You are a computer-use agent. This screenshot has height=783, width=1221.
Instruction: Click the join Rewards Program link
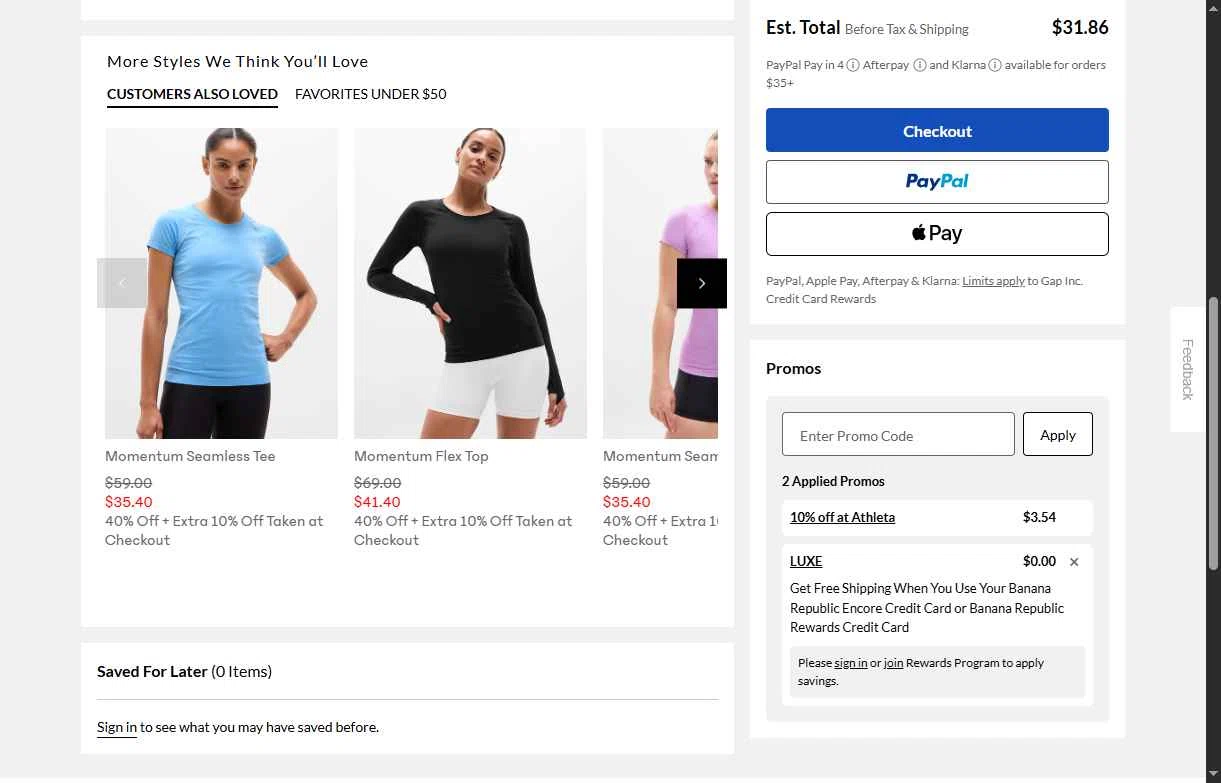pos(893,663)
